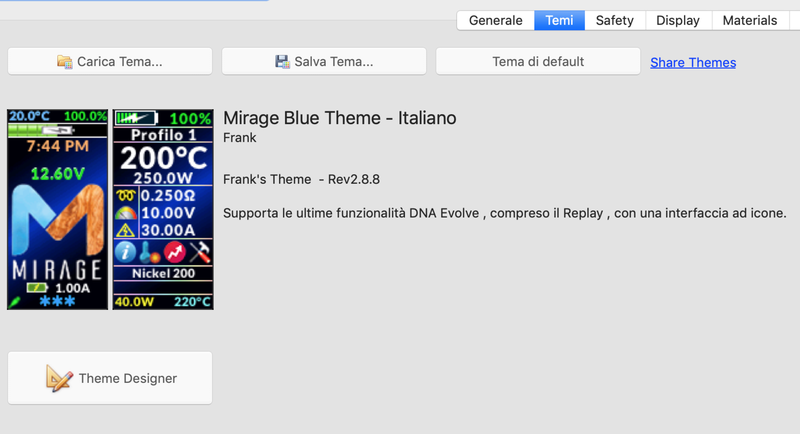Click the hammer tools icon in preview

pyautogui.click(x=199, y=252)
